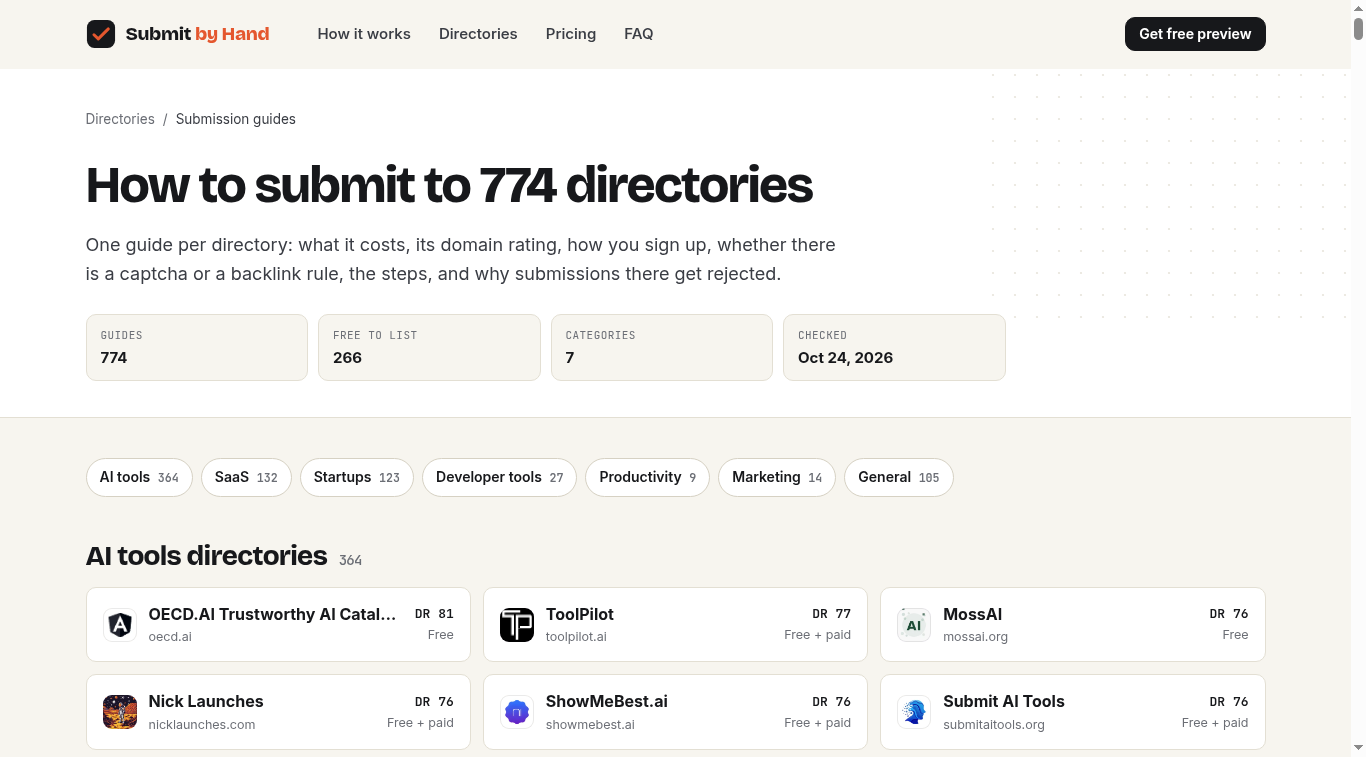Show Productivity directories
Viewport: 1366px width, 757px height.
(x=648, y=478)
